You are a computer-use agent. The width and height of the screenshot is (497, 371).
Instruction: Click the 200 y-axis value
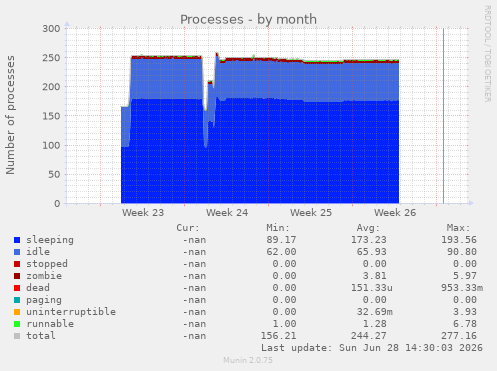pos(51,87)
